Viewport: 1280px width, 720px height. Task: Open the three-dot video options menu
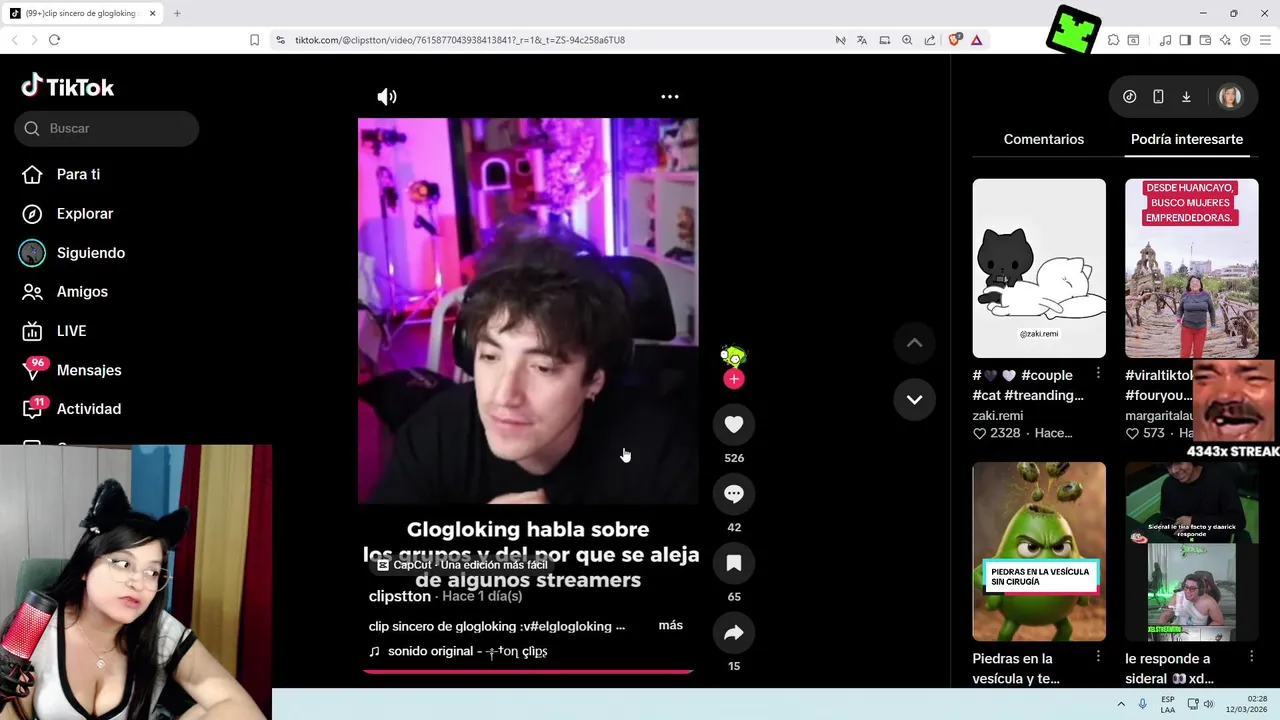[670, 97]
